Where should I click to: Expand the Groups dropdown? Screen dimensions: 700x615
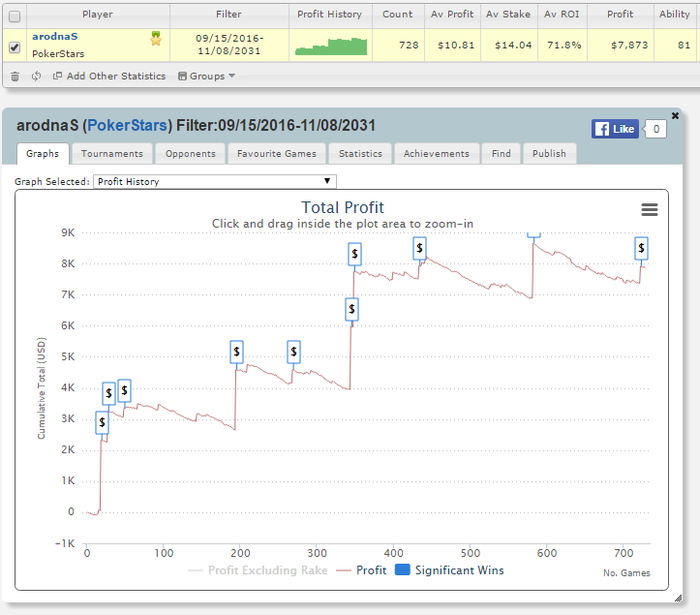pyautogui.click(x=206, y=76)
